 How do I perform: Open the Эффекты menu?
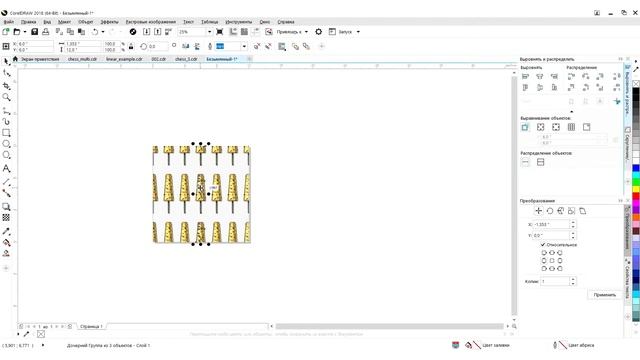pos(109,22)
